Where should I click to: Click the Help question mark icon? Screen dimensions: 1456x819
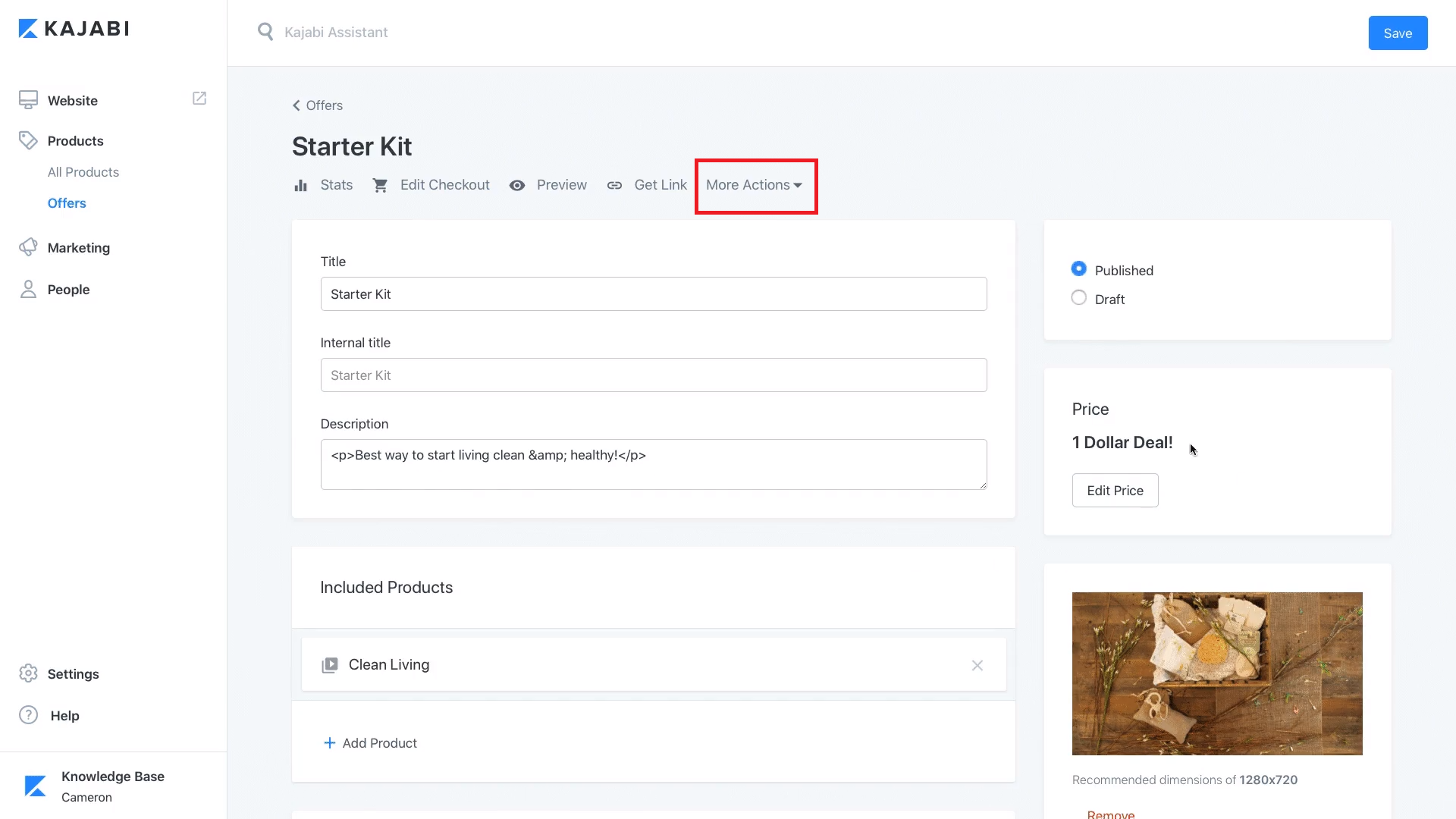(x=28, y=715)
